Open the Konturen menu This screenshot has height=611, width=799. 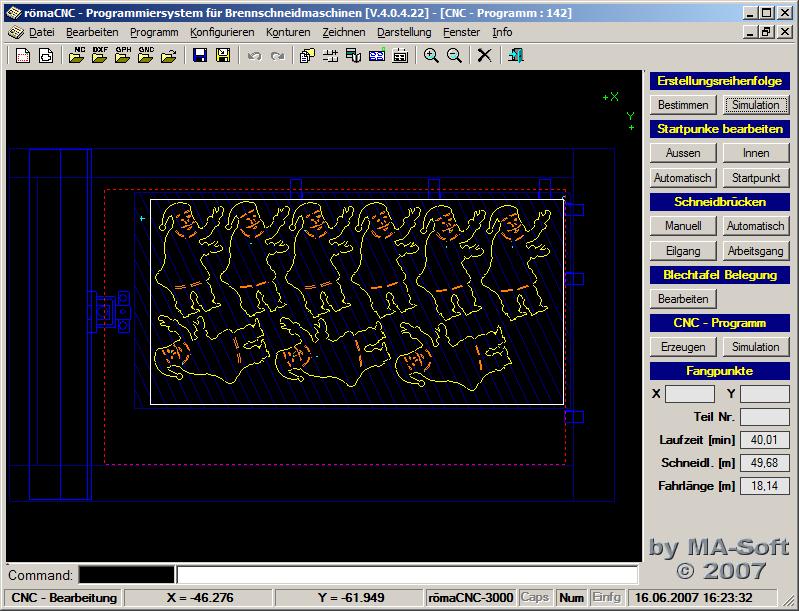(x=289, y=32)
